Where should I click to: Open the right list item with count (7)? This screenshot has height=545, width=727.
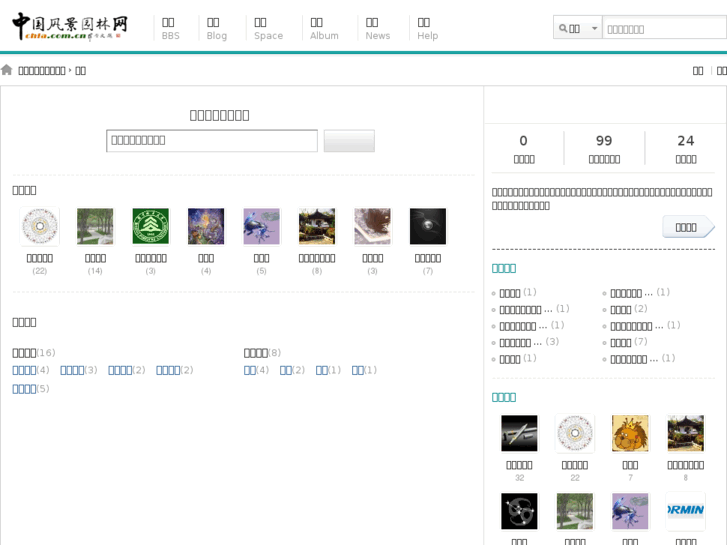pyautogui.click(x=621, y=343)
